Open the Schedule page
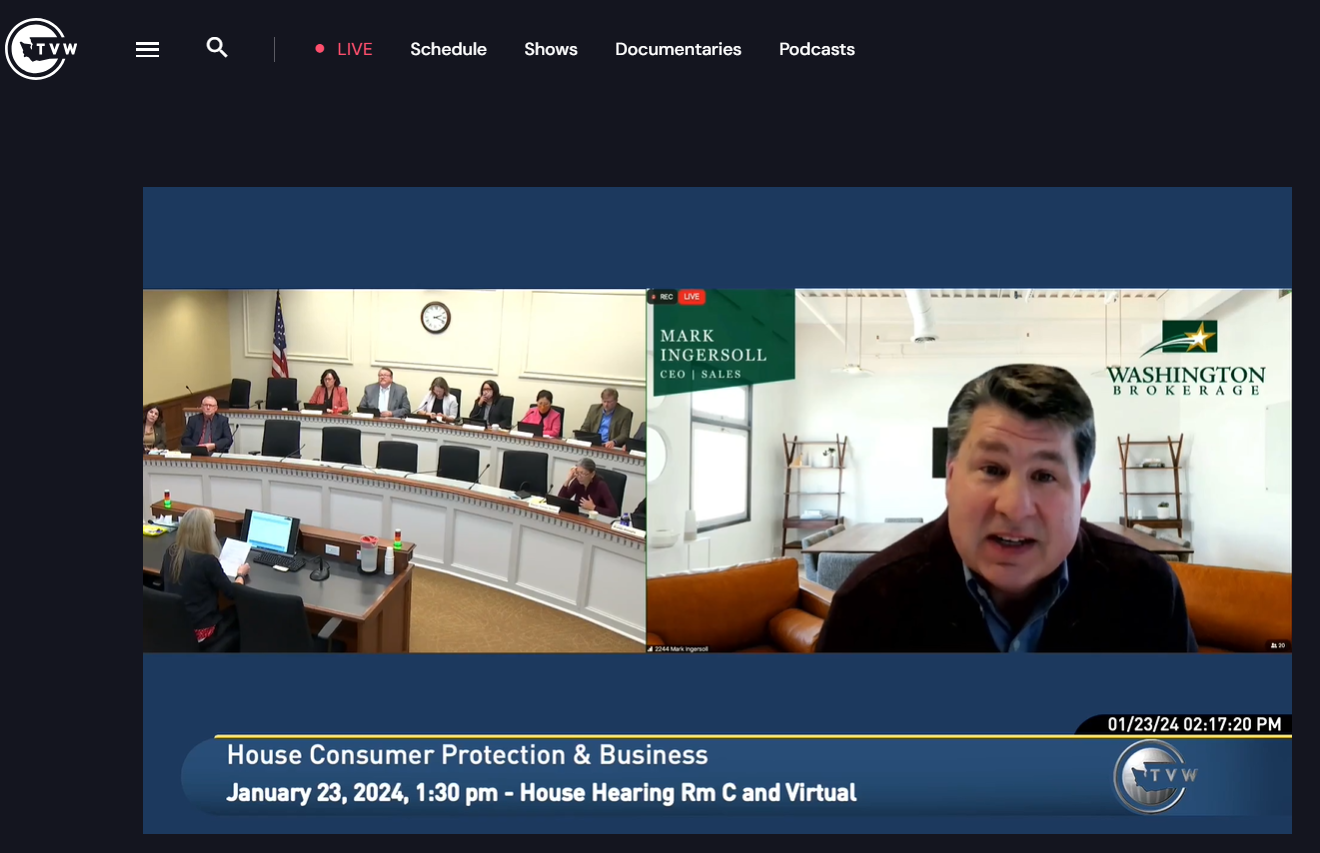The height and width of the screenshot is (853, 1320). pos(448,49)
